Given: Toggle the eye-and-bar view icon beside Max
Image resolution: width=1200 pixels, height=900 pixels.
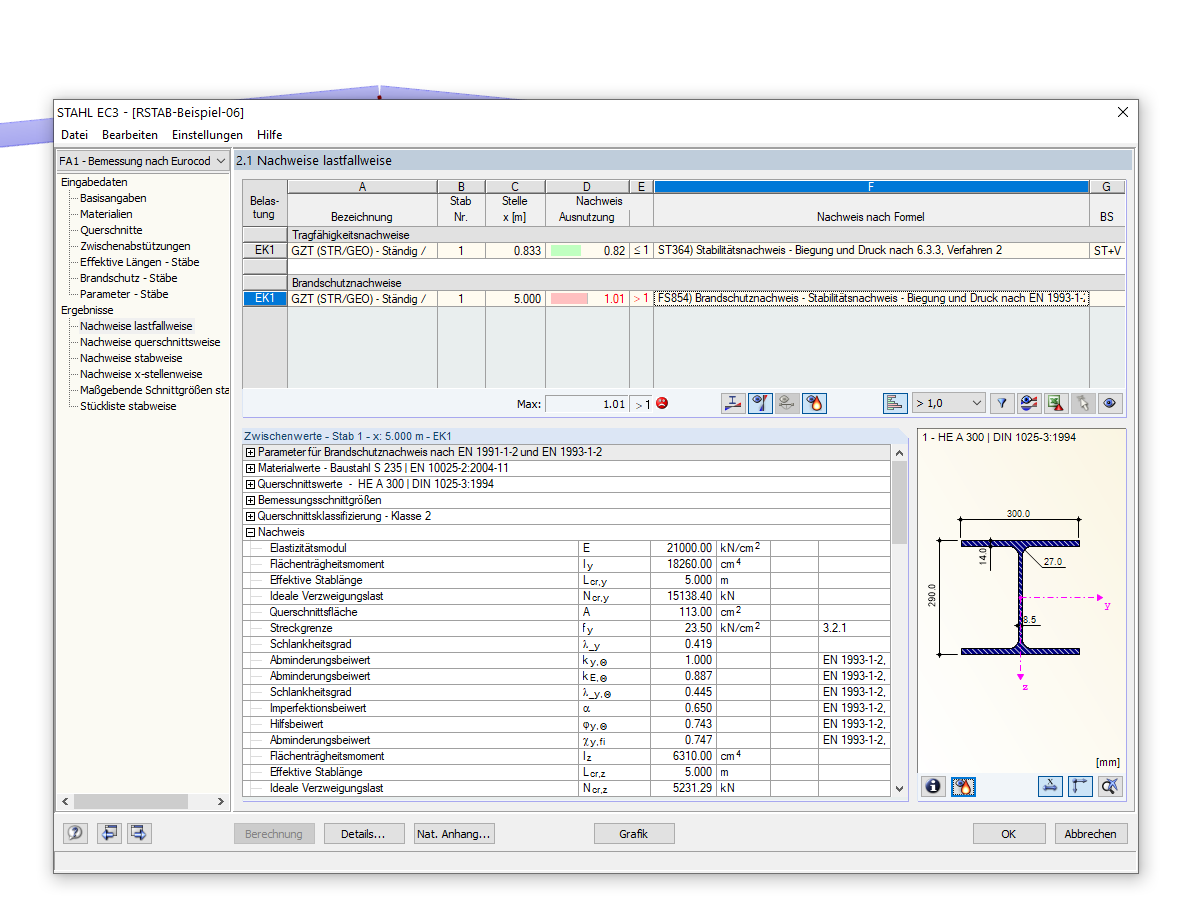Looking at the screenshot, I should click(x=760, y=403).
